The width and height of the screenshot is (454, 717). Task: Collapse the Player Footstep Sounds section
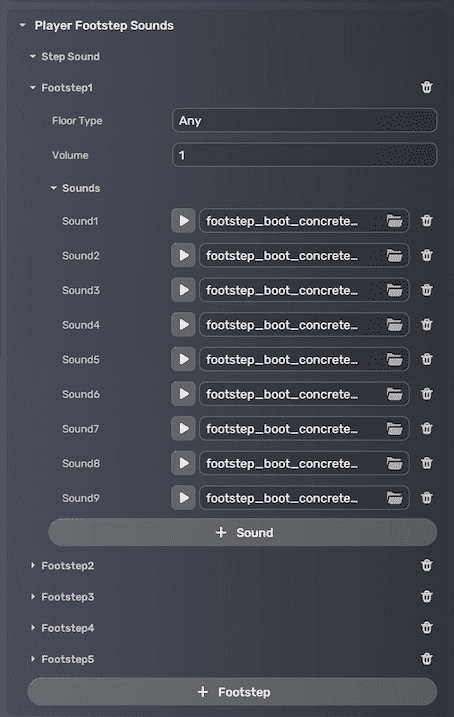coord(22,26)
